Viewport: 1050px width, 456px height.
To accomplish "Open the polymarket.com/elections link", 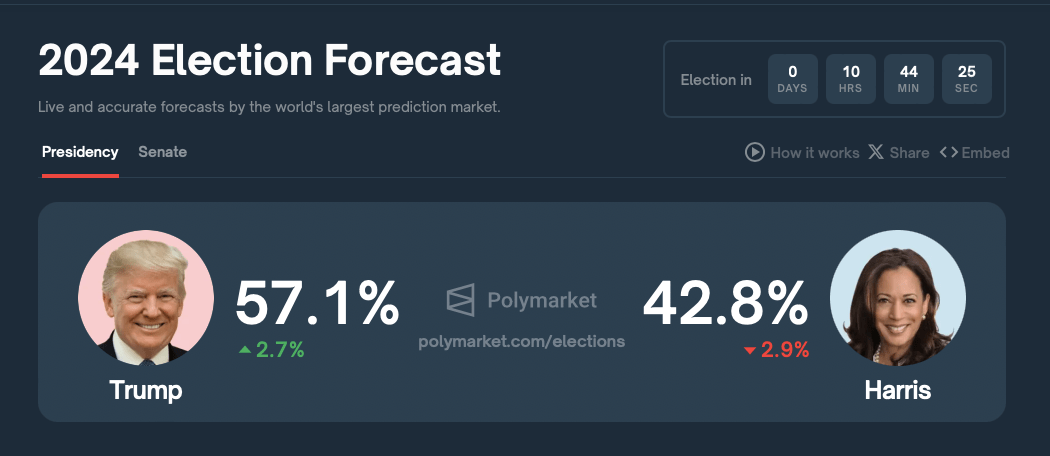I will [x=522, y=341].
